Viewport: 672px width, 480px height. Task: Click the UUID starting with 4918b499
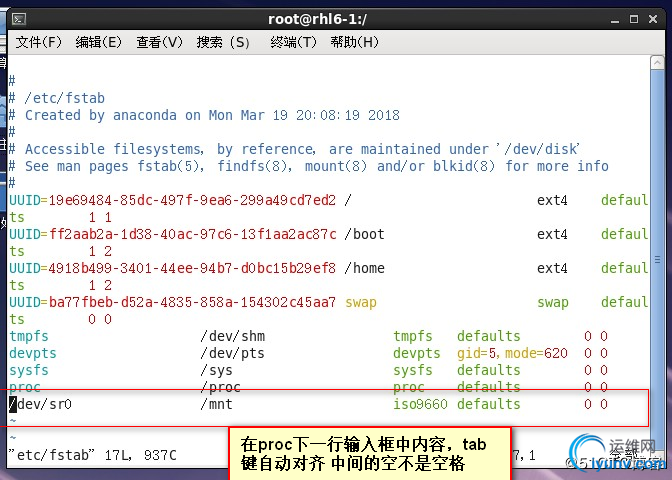pyautogui.click(x=192, y=268)
